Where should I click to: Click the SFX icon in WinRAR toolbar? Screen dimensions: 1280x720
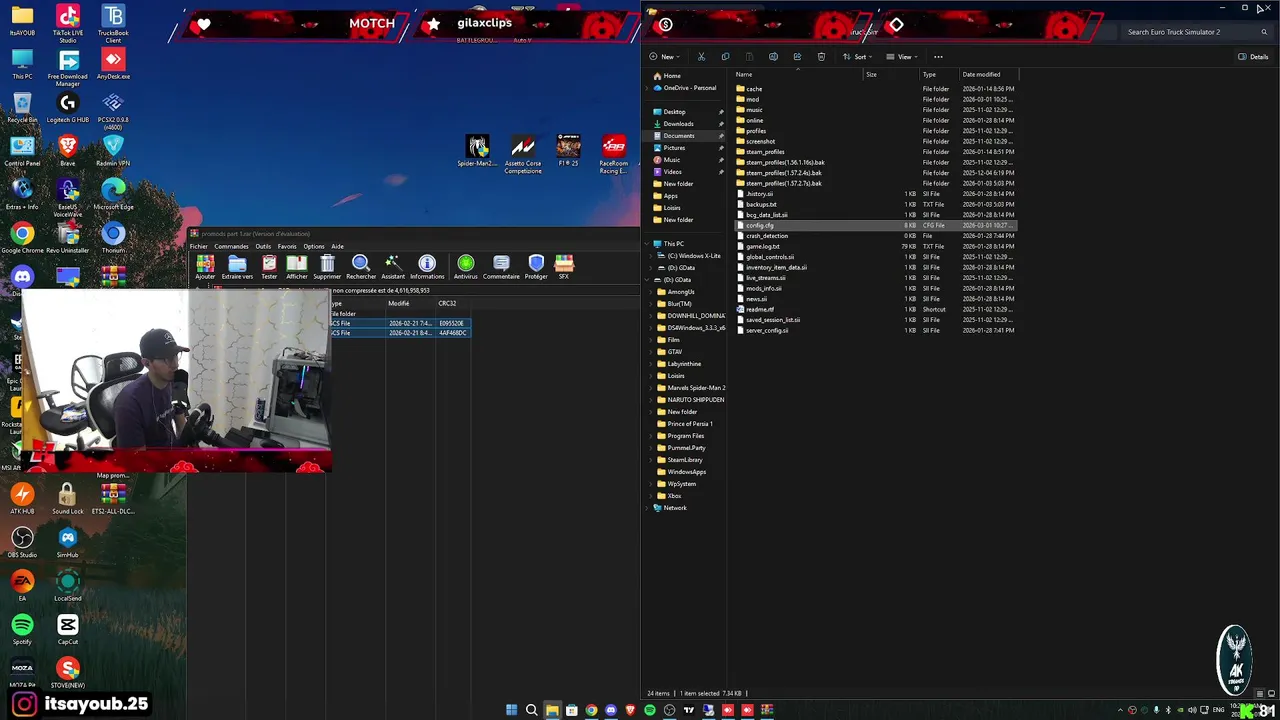tap(564, 264)
